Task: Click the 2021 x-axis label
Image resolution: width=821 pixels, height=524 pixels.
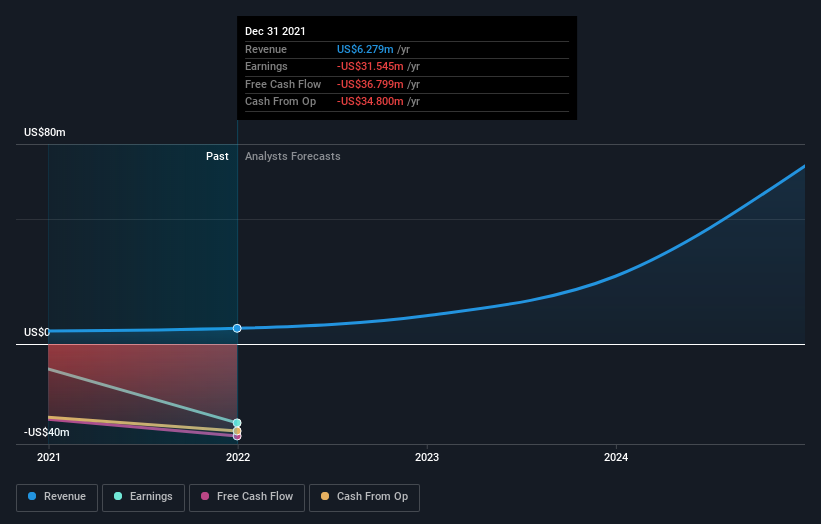Action: coord(49,458)
